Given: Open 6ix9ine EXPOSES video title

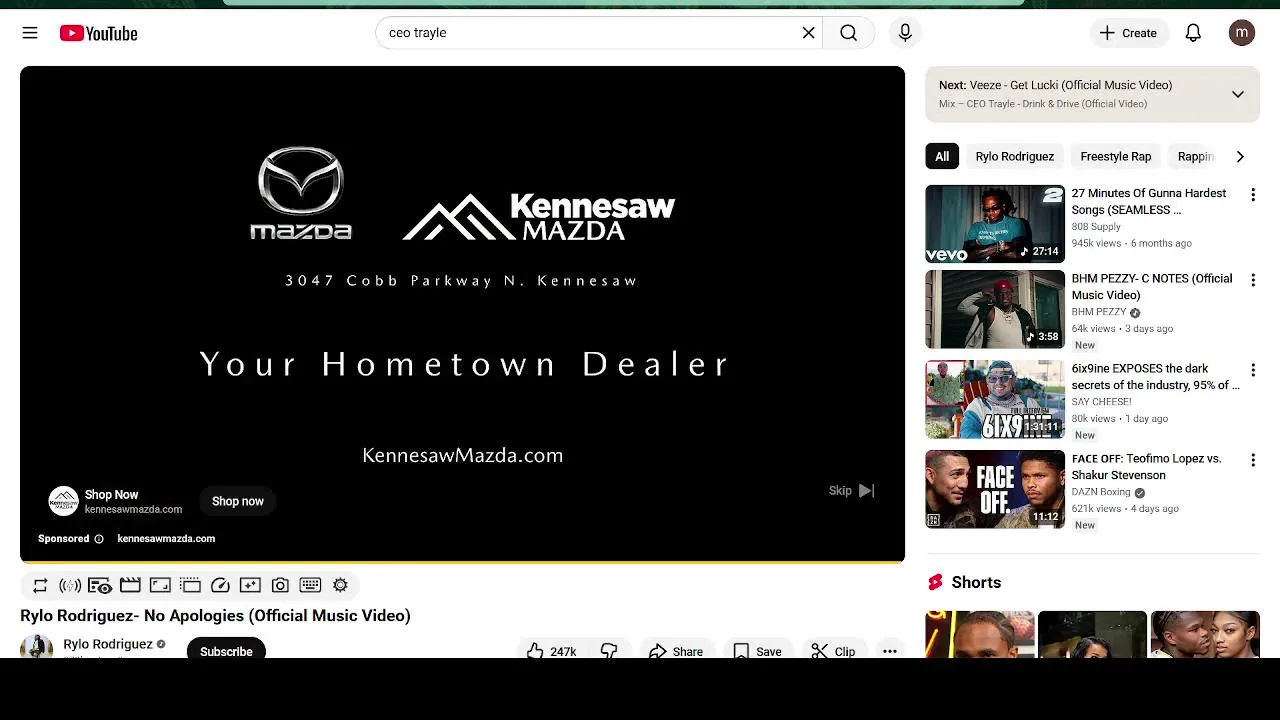Looking at the screenshot, I should 1155,377.
